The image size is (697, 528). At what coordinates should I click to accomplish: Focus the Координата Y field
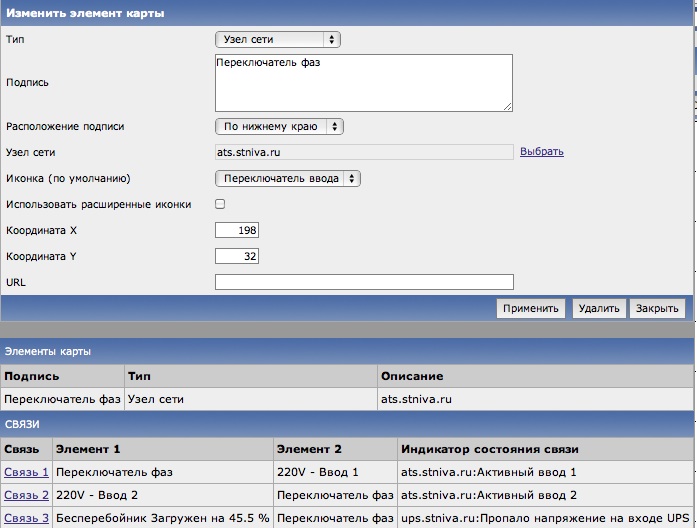(237, 256)
